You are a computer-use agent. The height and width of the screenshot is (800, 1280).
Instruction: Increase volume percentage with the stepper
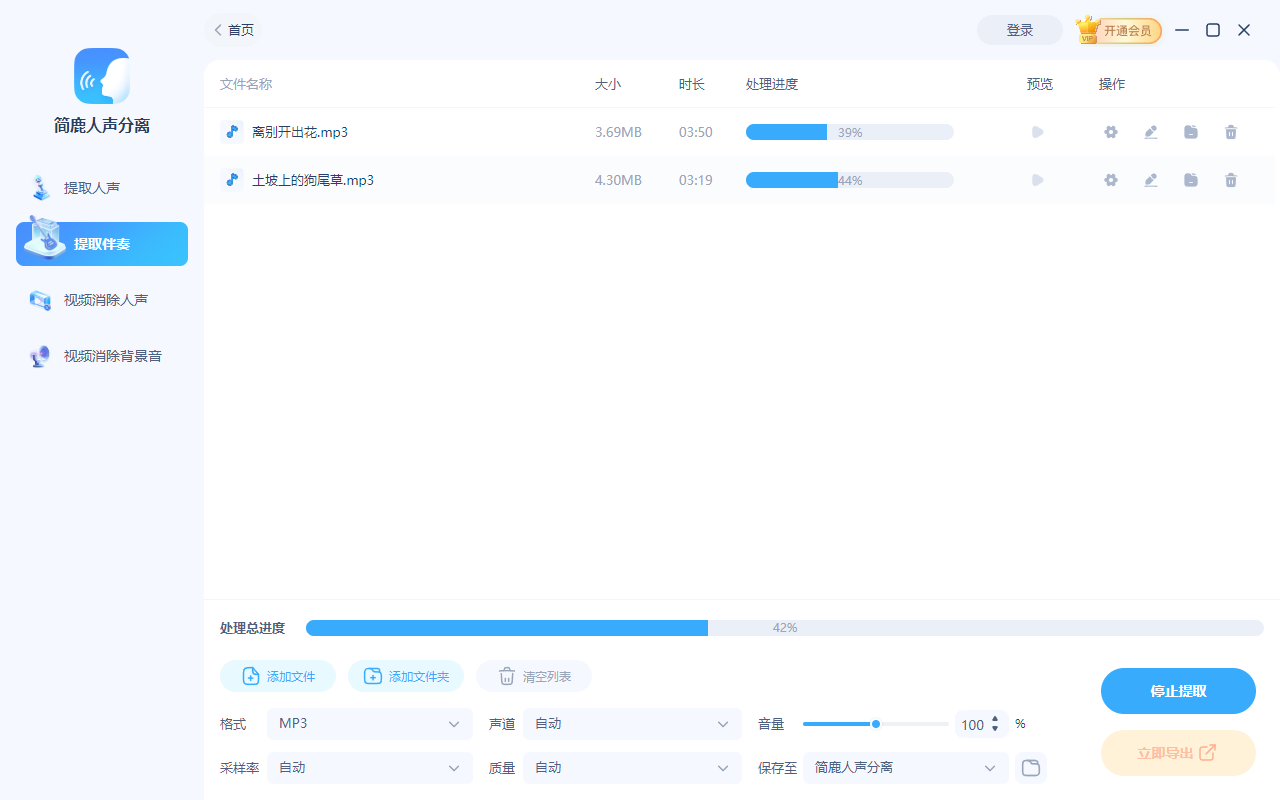[995, 719]
